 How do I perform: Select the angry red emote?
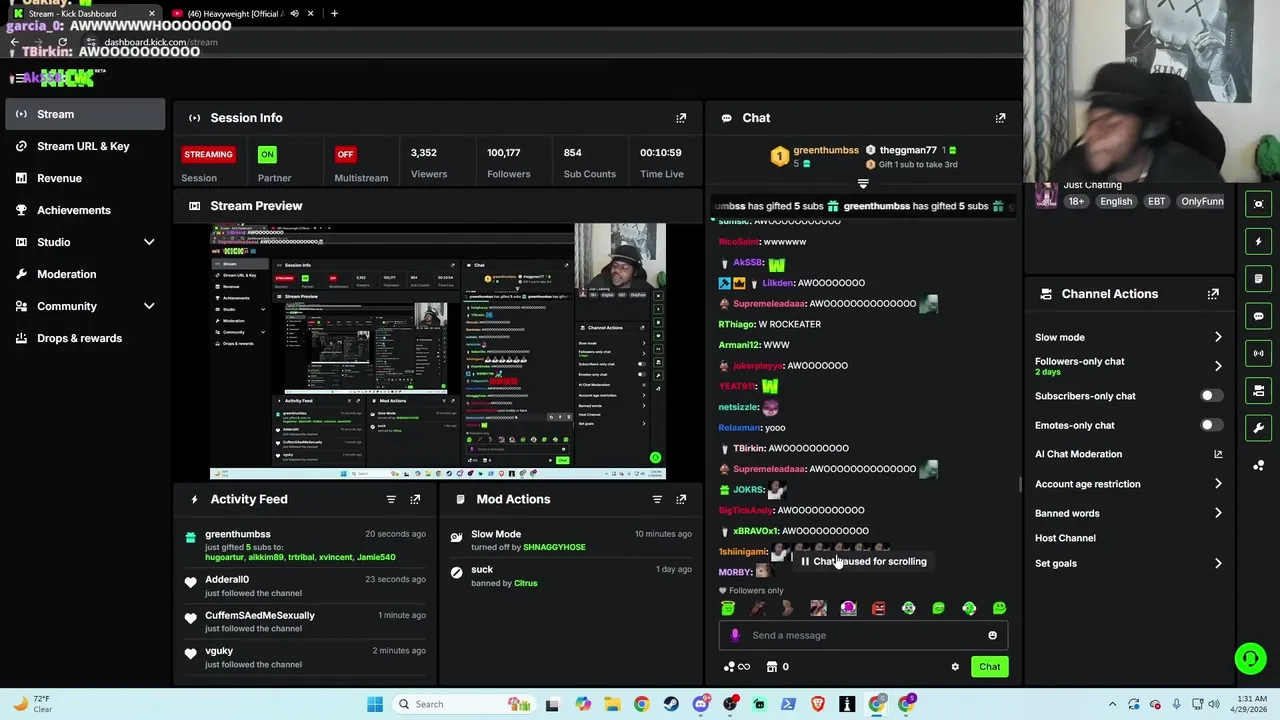point(878,608)
